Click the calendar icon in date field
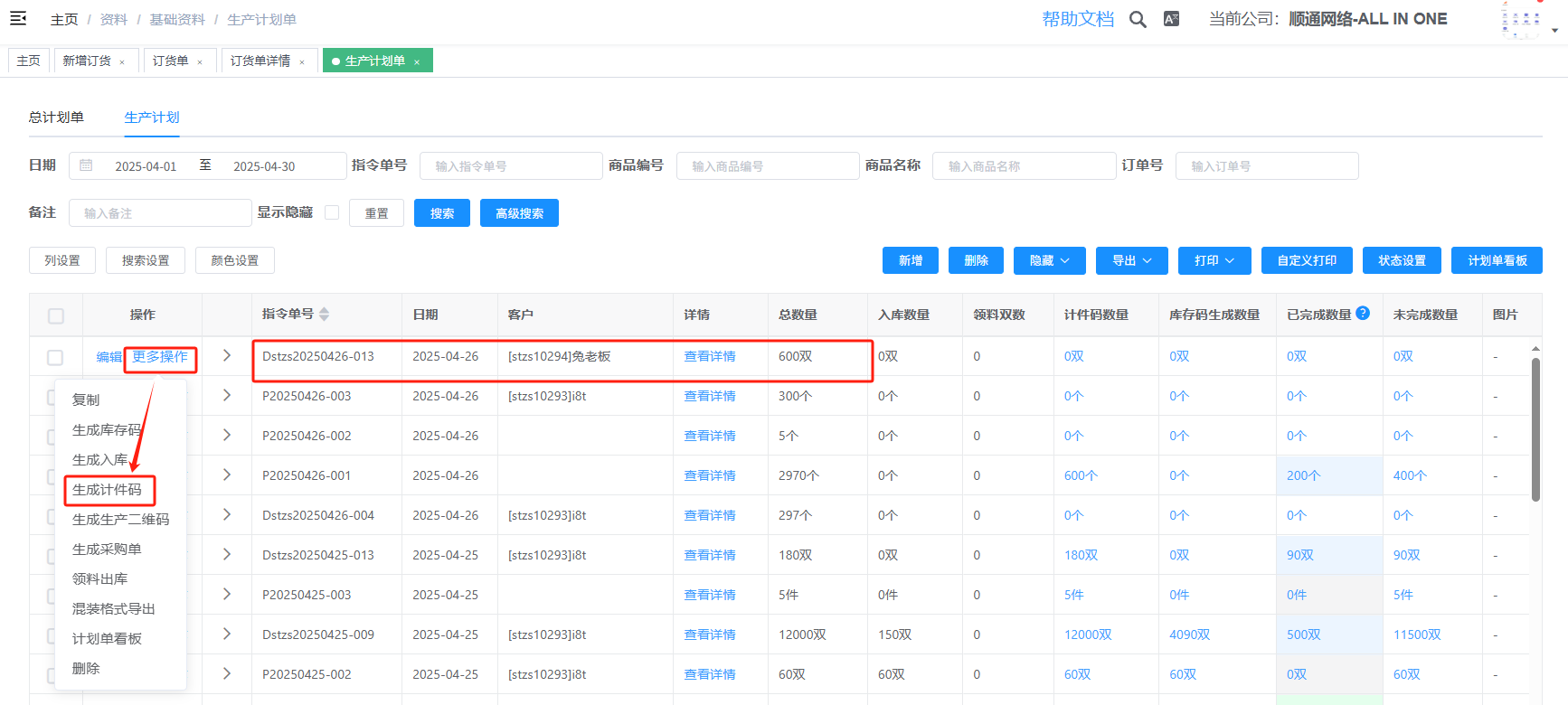The image size is (1568, 705). (86, 165)
